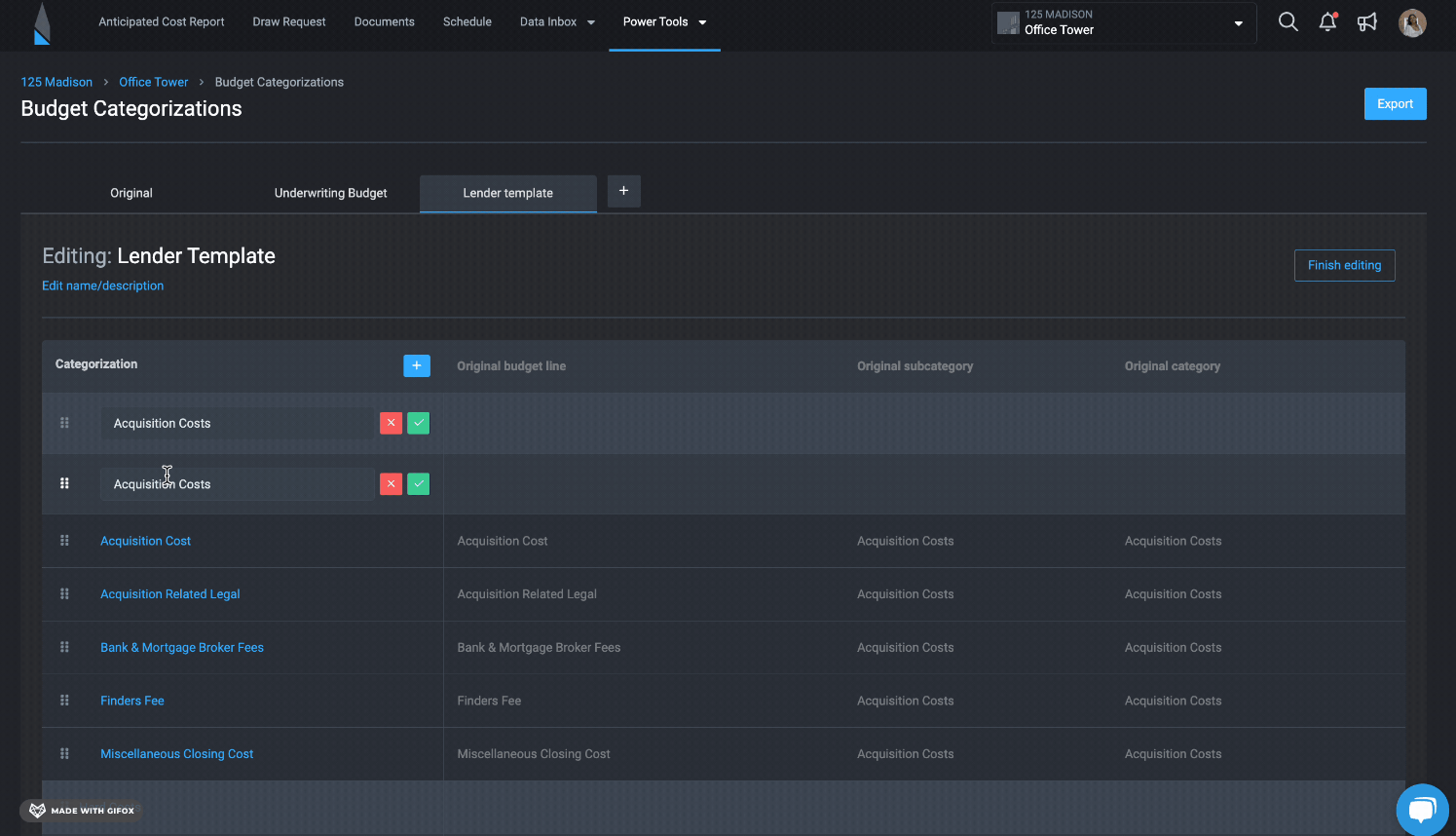This screenshot has width=1456, height=836.
Task: Open the search icon in top bar
Action: [x=1288, y=21]
